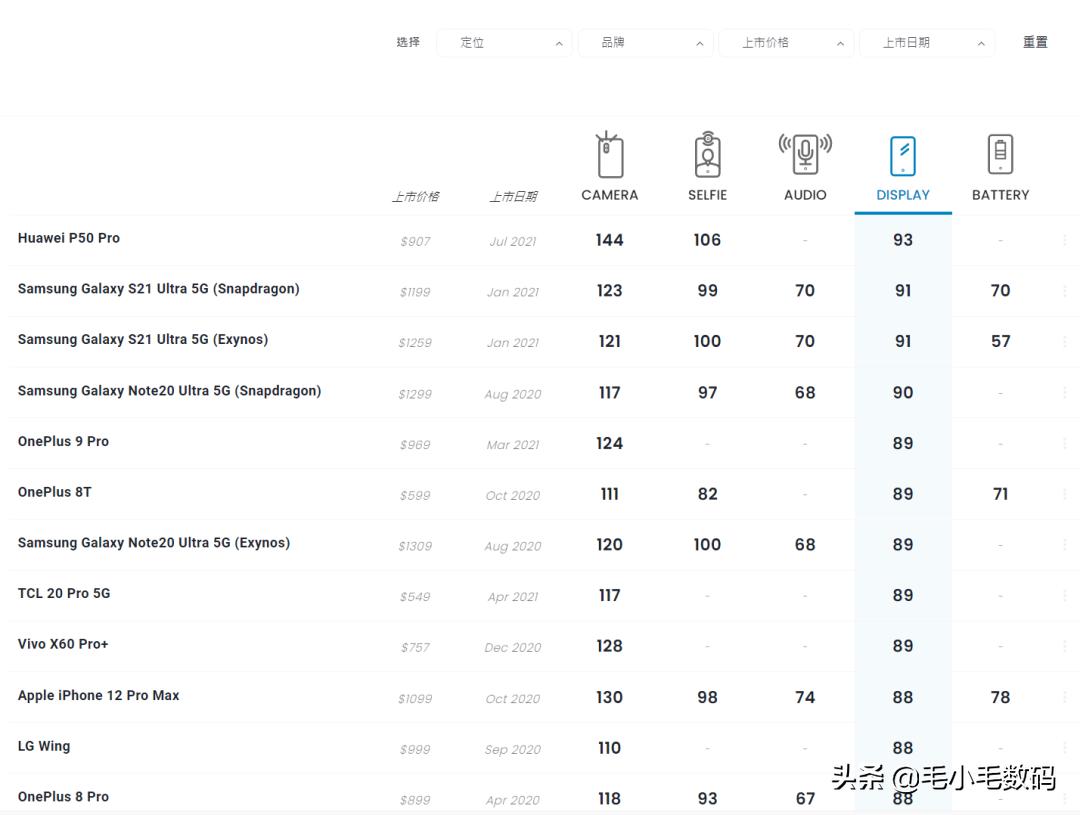Sort by SELFIE column label
1080x815 pixels.
tap(707, 195)
